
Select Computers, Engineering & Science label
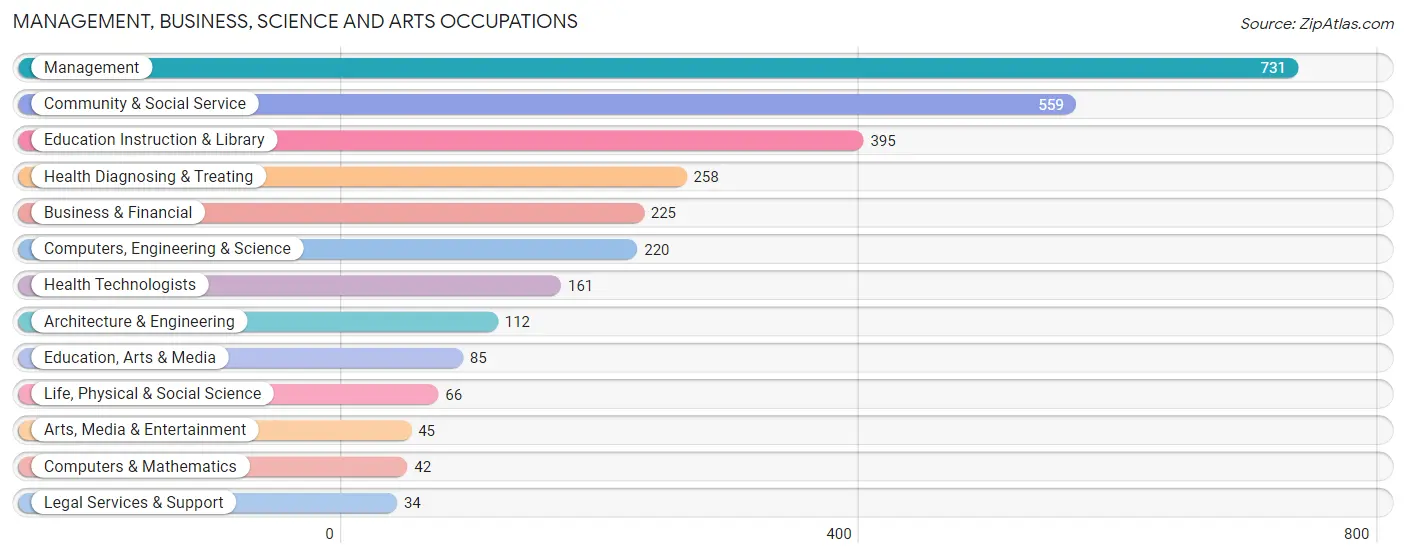[167, 249]
